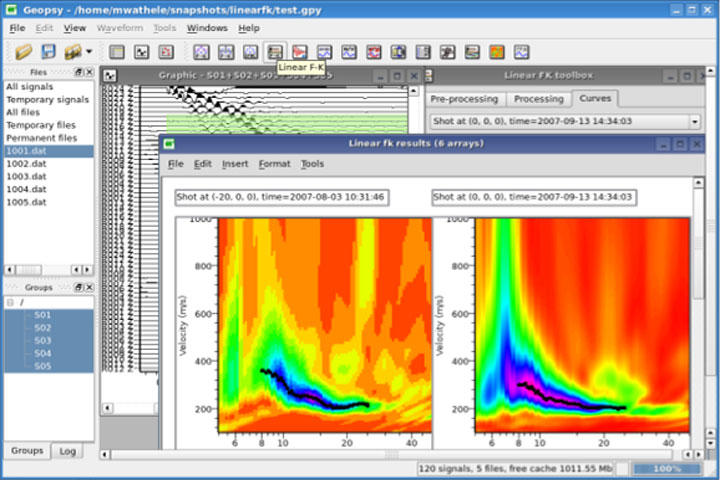The width and height of the screenshot is (720, 480).
Task: Click the Save floppy disk icon
Action: tap(48, 51)
